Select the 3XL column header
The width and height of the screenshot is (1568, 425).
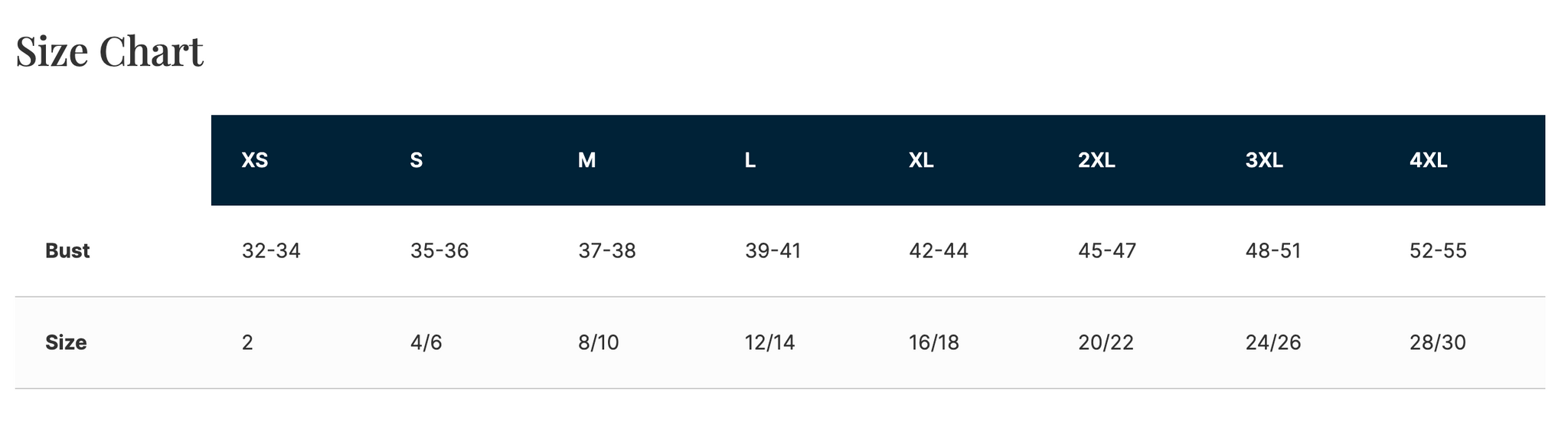point(1264,160)
